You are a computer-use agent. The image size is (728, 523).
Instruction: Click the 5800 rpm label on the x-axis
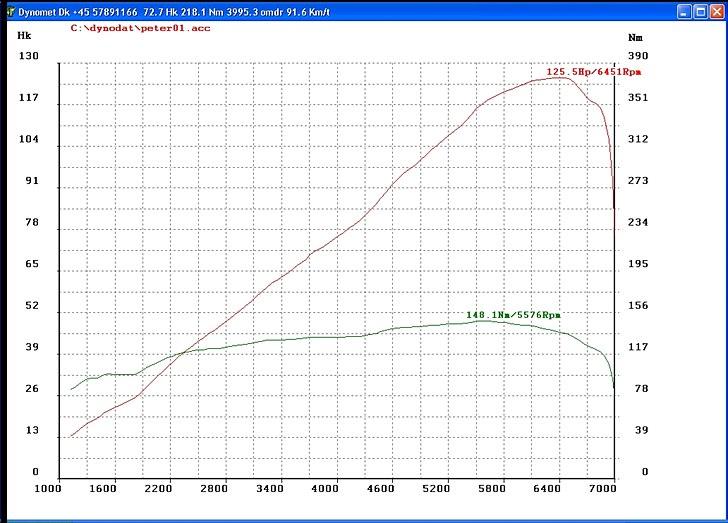point(490,488)
